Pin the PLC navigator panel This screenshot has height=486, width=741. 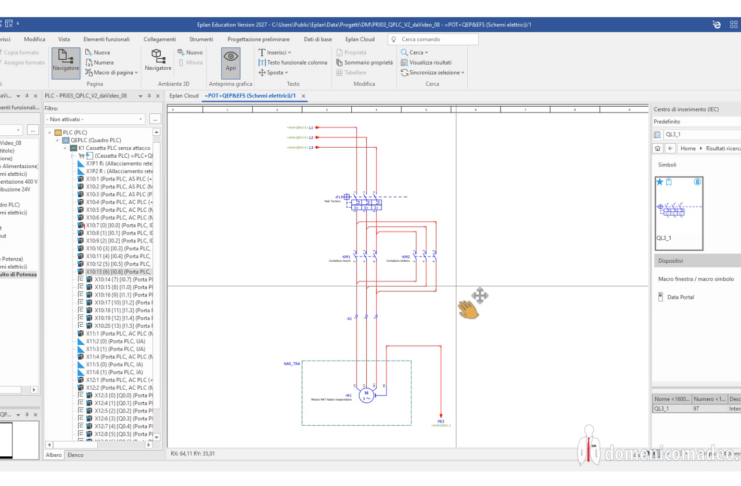pos(149,96)
